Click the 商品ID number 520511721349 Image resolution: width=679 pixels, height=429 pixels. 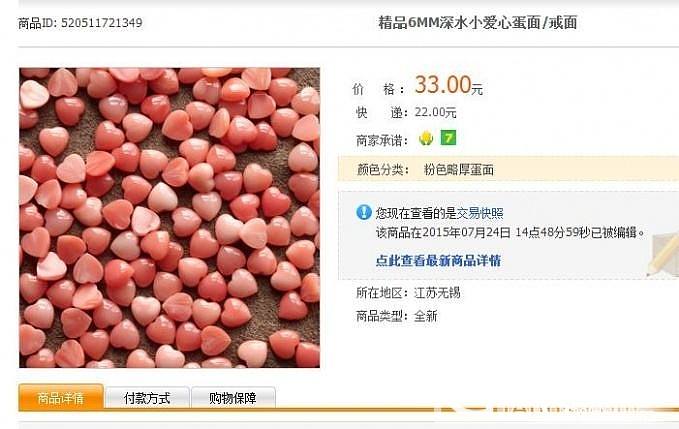tap(102, 23)
